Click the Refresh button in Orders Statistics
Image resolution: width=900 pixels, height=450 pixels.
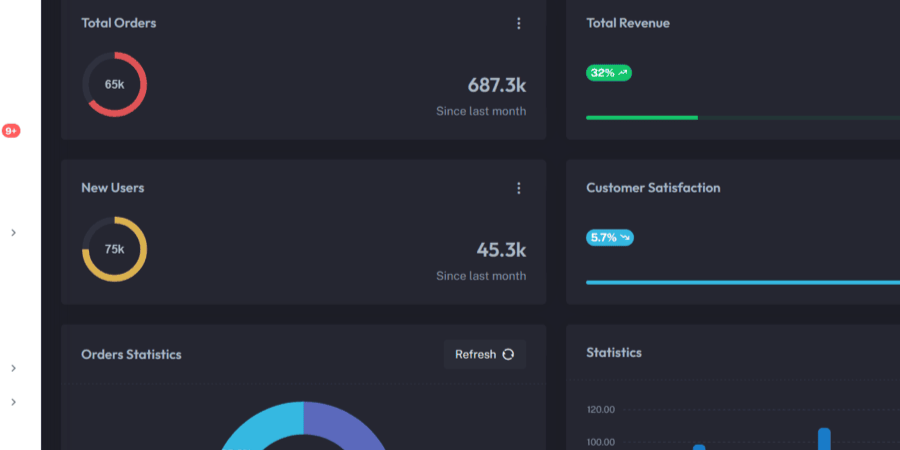(485, 354)
